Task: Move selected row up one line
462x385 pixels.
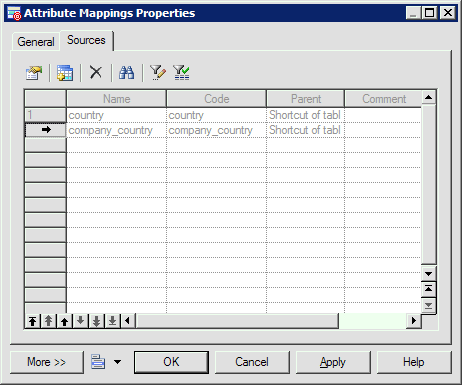Action: point(65,321)
